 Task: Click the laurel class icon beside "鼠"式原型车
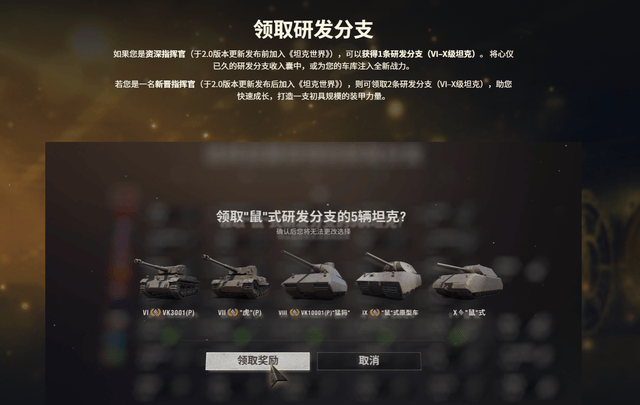[x=375, y=313]
